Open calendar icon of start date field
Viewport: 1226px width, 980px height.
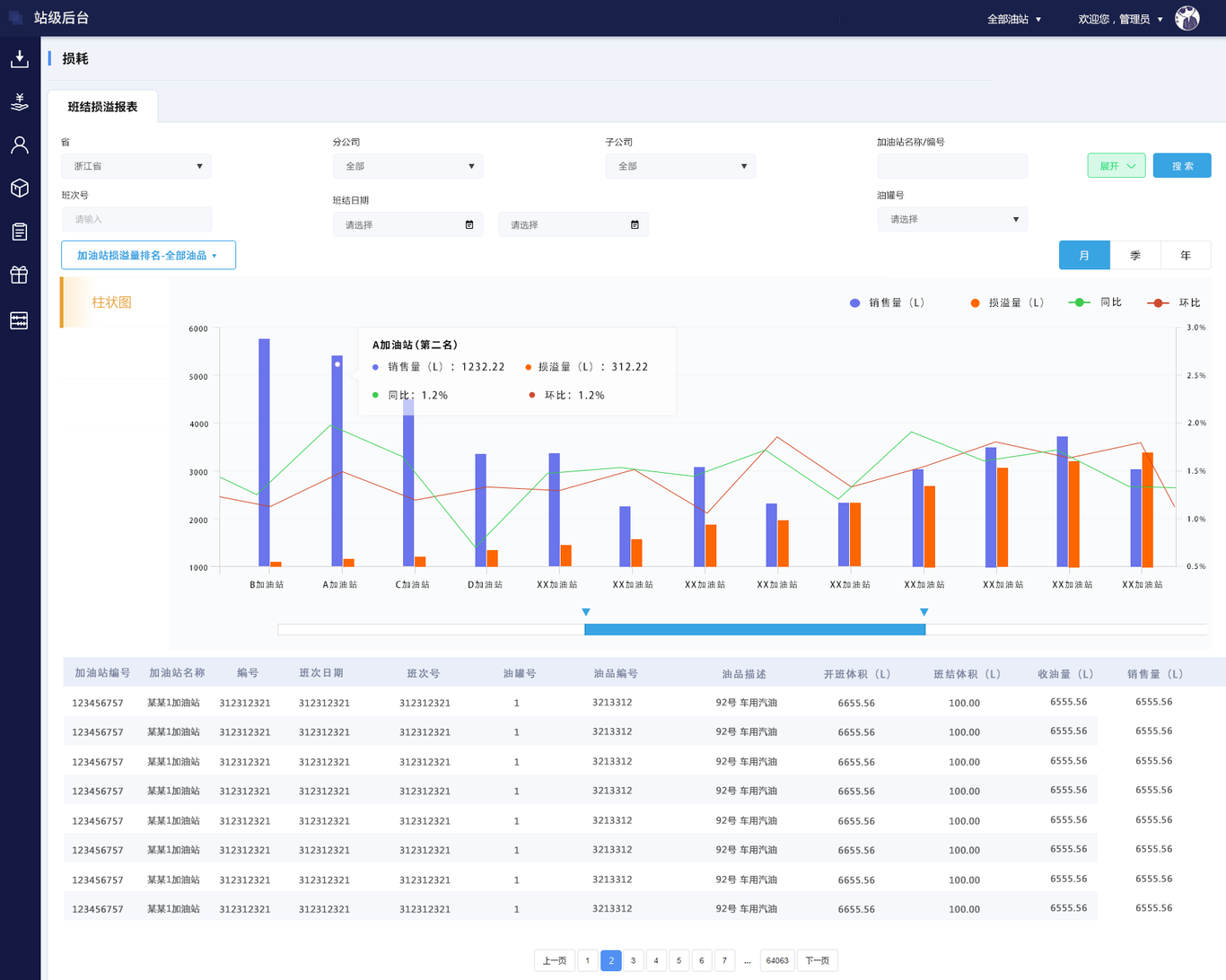[469, 224]
